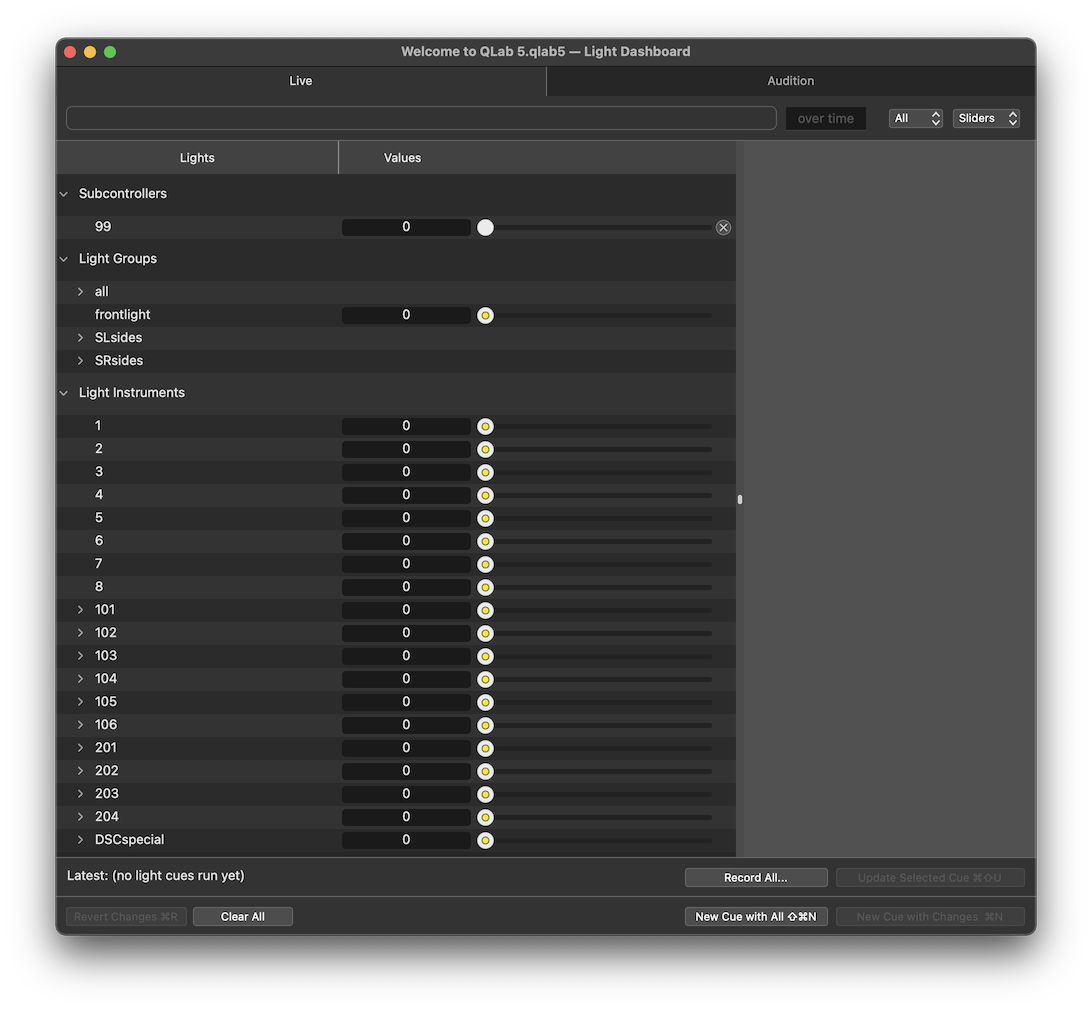Clear subcontroller 99 using the X icon
Screen dimensions: 1092x1009
pos(723,227)
